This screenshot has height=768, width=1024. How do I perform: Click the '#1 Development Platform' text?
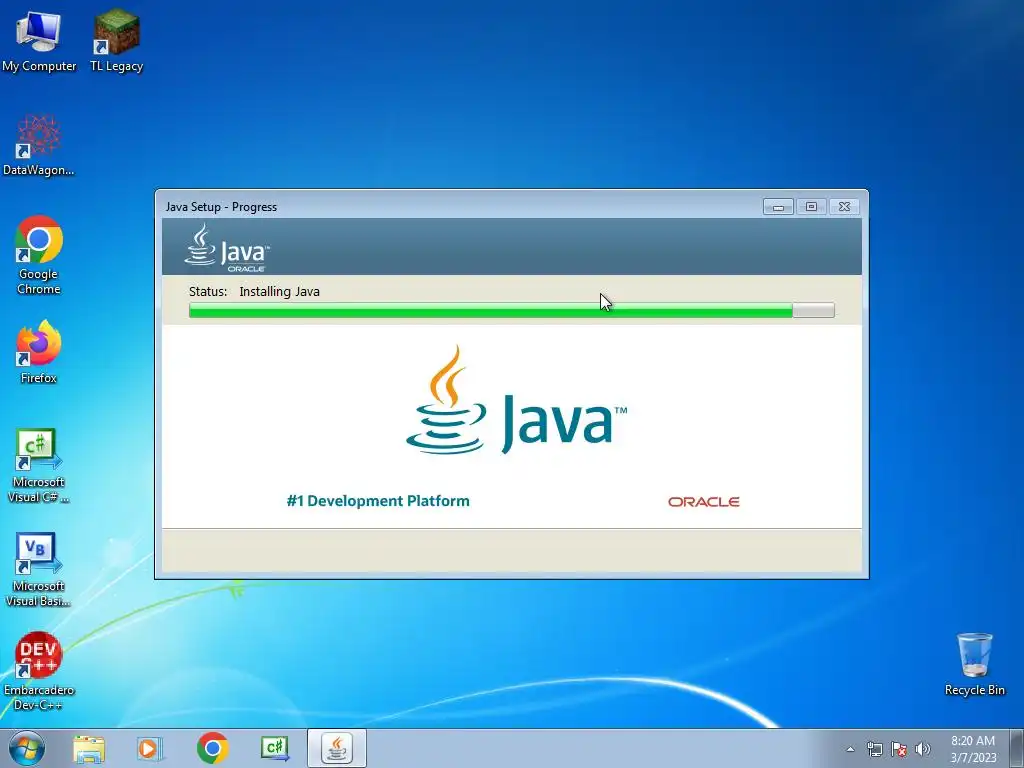(x=378, y=501)
